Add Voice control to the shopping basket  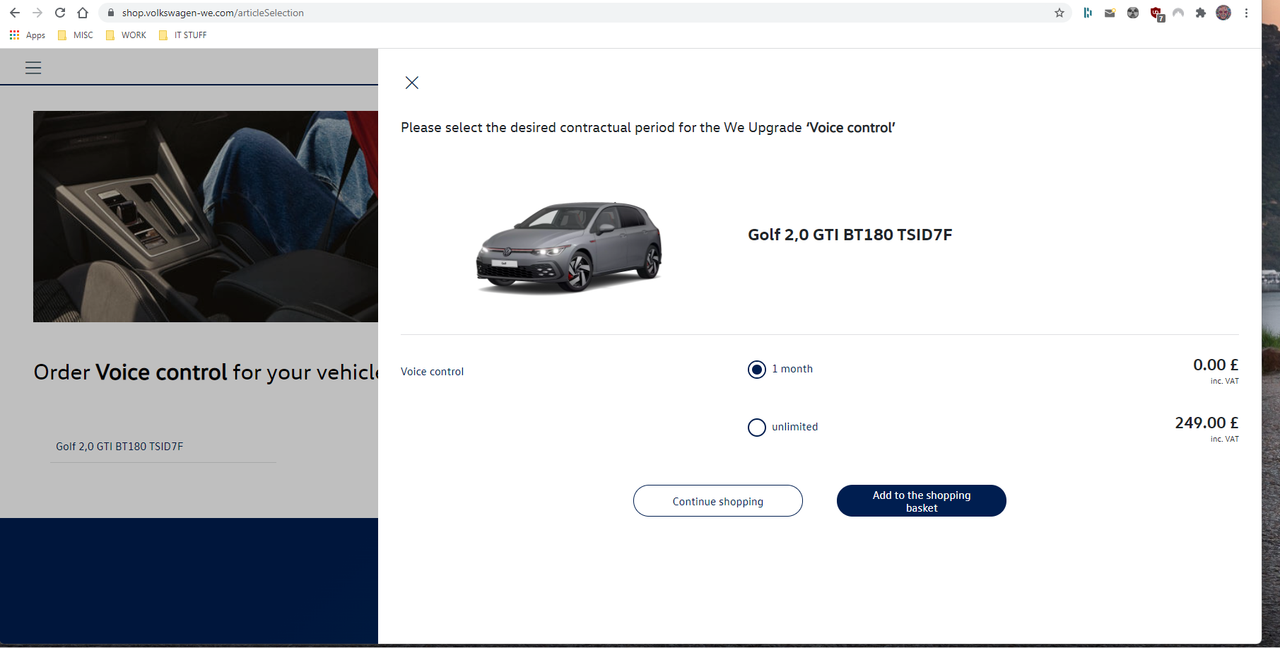pyautogui.click(x=921, y=501)
